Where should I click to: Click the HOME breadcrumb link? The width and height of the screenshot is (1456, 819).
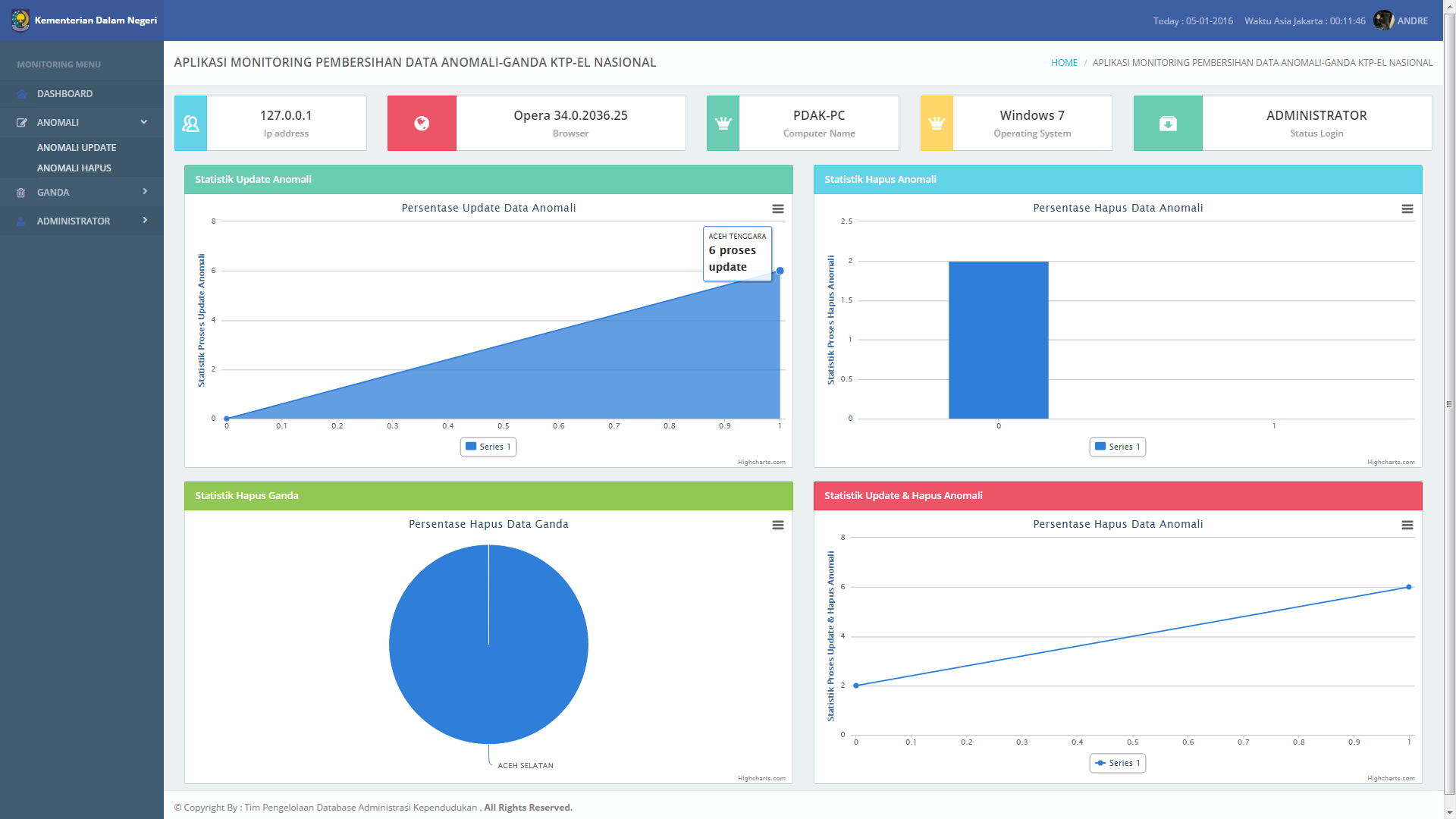(x=1064, y=63)
